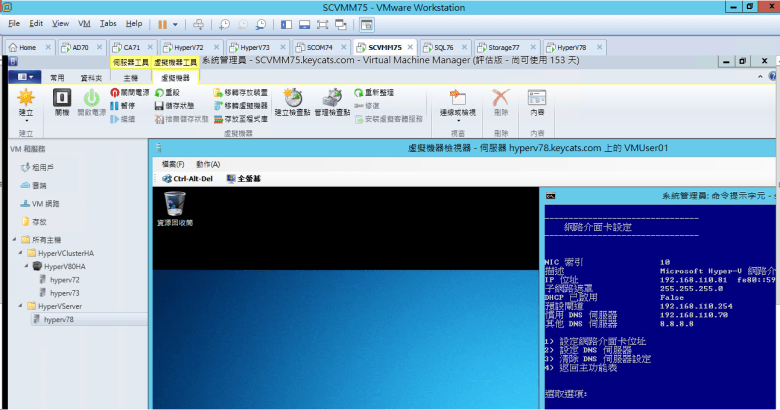Open the 檔案(F) viewer menu
Viewport: 780px width, 410px height.
pos(173,163)
